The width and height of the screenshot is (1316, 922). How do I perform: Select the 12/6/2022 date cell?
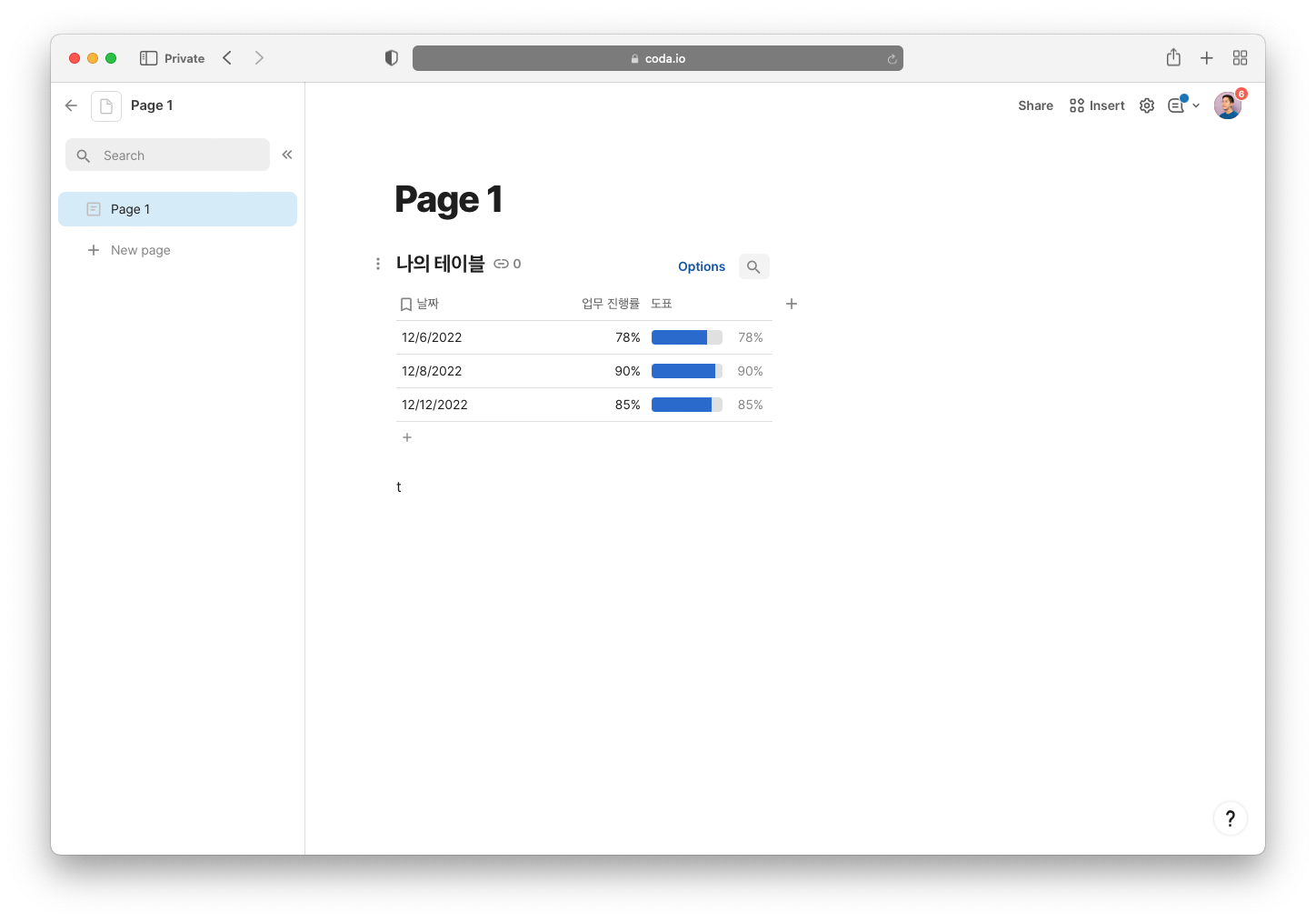click(x=432, y=337)
